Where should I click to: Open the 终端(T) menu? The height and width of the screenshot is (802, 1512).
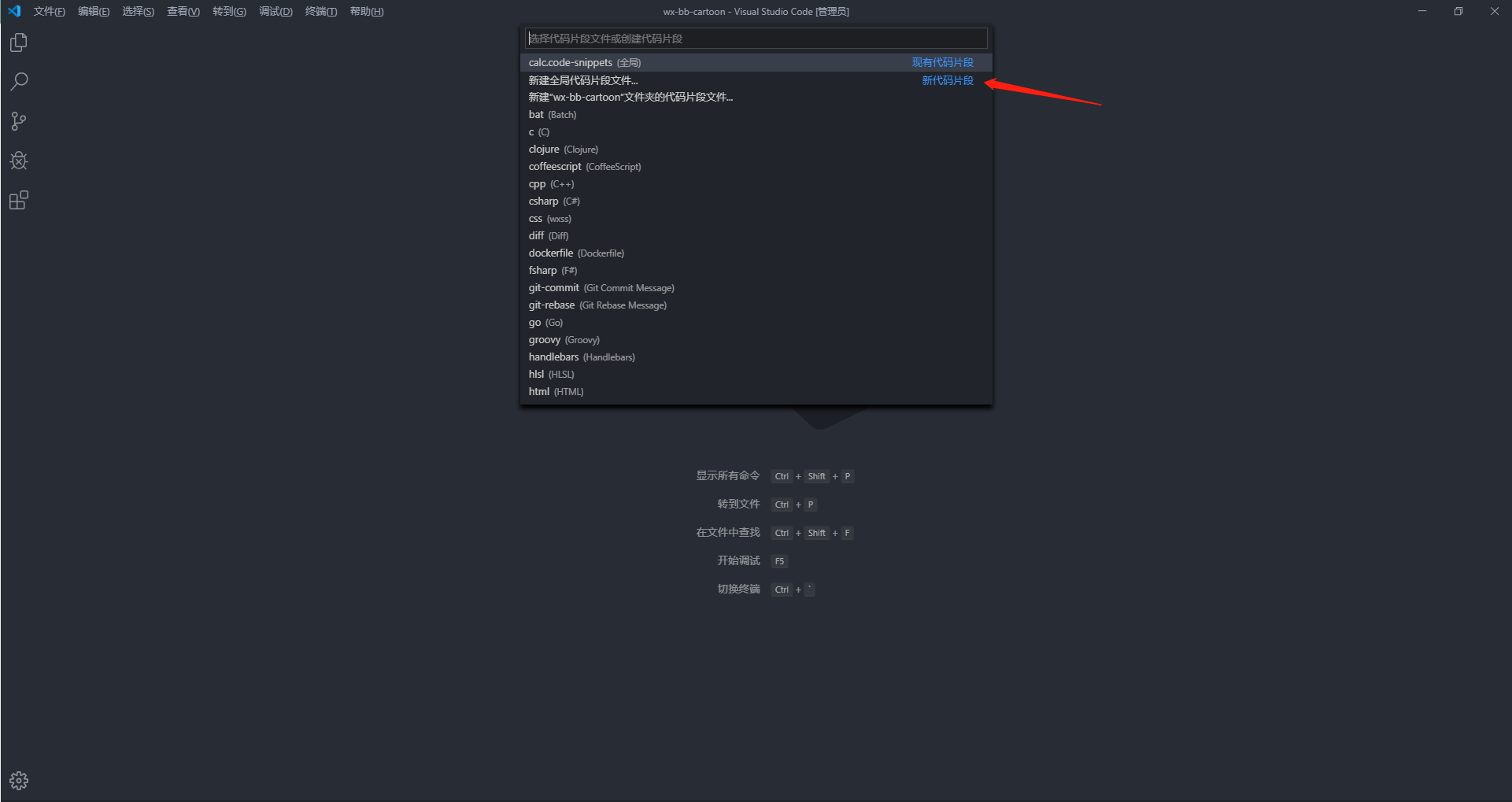[x=321, y=11]
